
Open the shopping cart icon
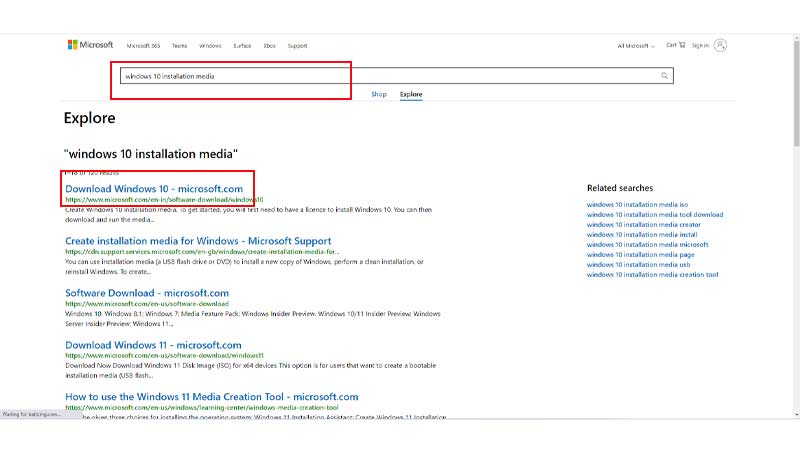point(682,45)
